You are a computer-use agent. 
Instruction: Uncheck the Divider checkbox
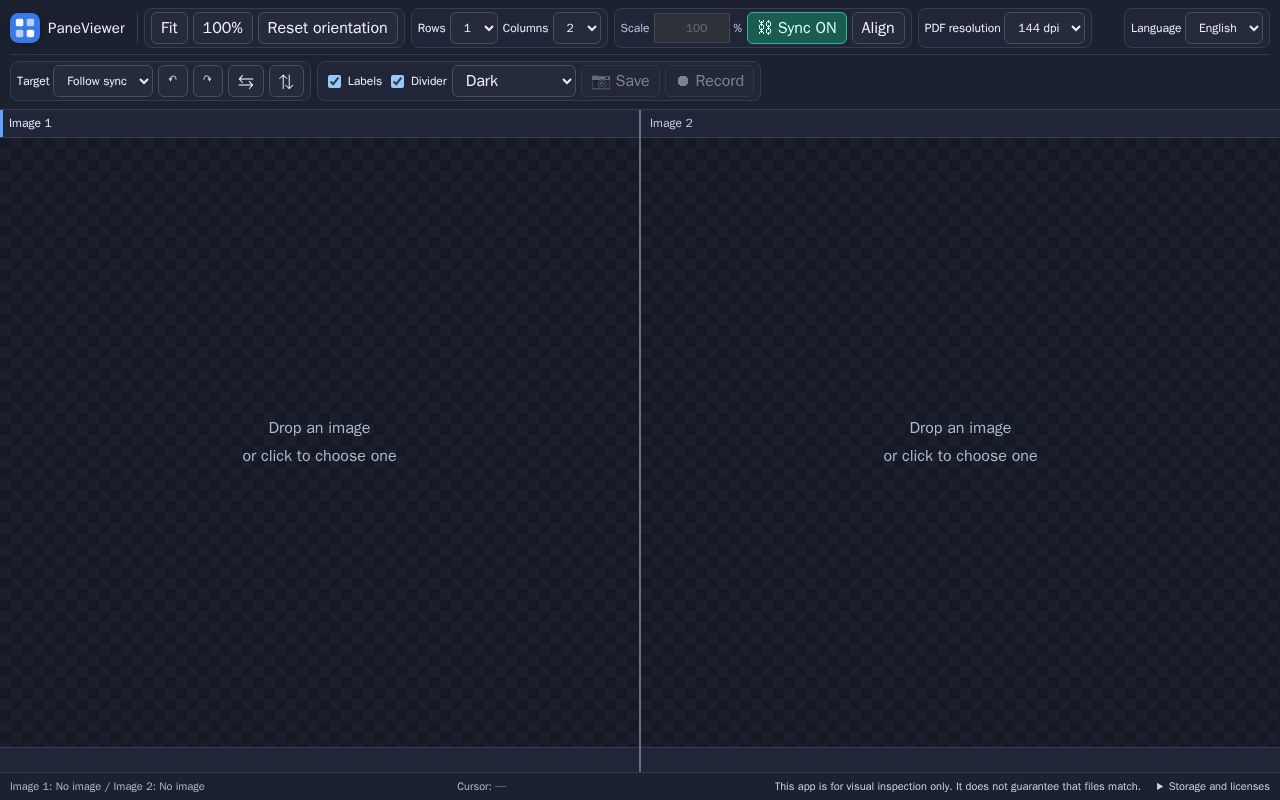(x=398, y=81)
